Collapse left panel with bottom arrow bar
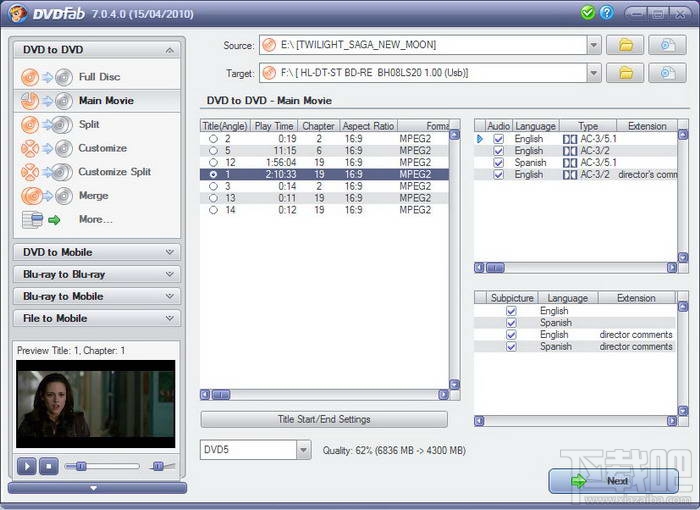 coord(97,488)
